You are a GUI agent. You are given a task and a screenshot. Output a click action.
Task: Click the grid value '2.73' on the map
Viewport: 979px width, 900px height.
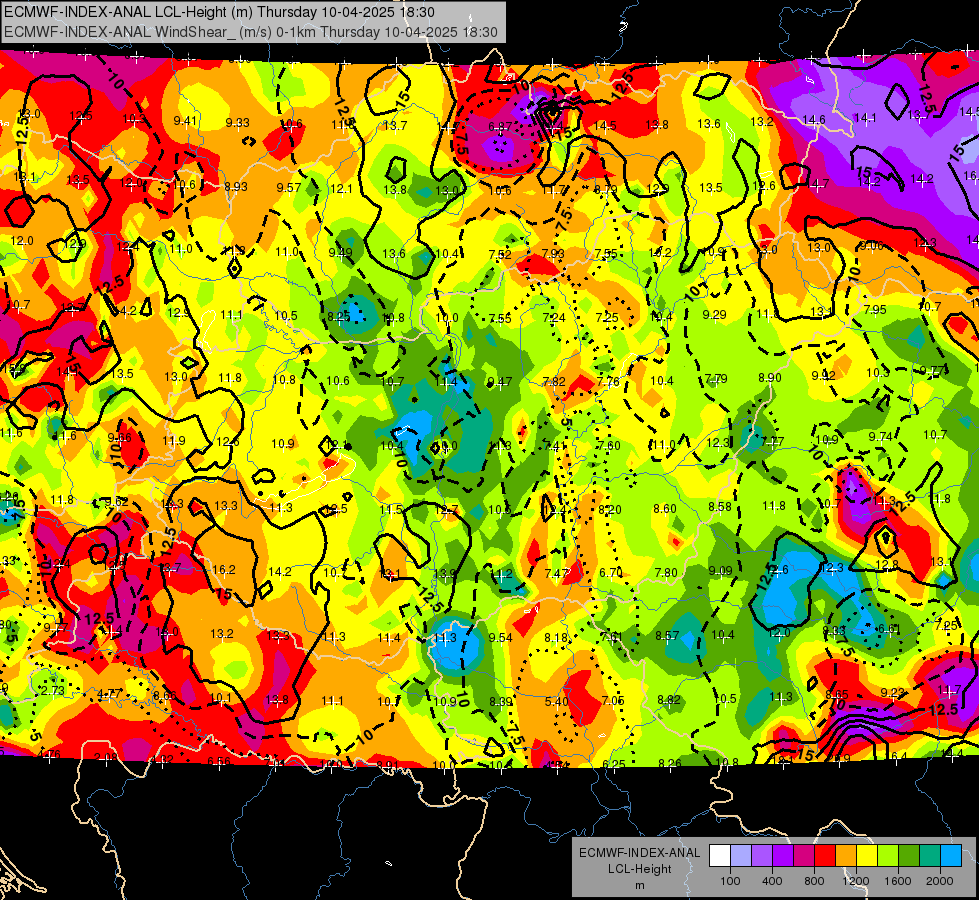coord(53,690)
